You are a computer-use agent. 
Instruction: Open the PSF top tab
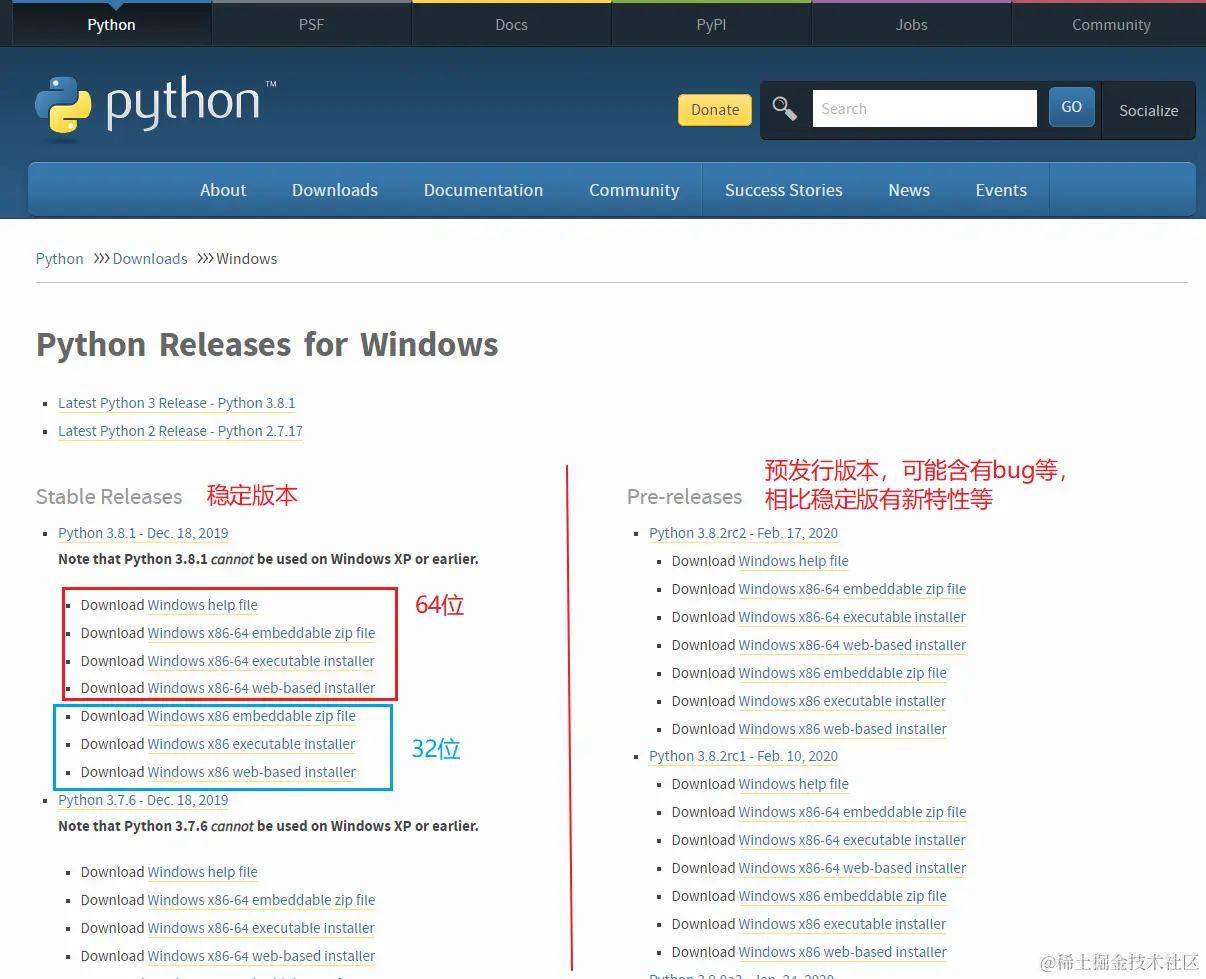(x=311, y=24)
